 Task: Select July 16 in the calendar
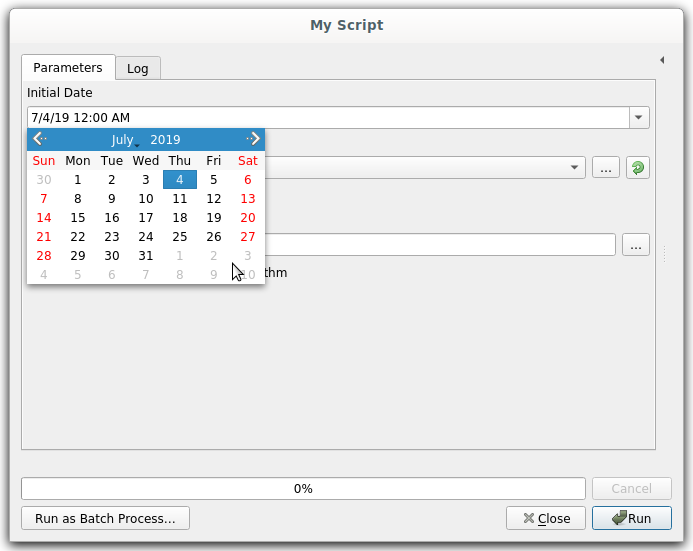pos(112,217)
